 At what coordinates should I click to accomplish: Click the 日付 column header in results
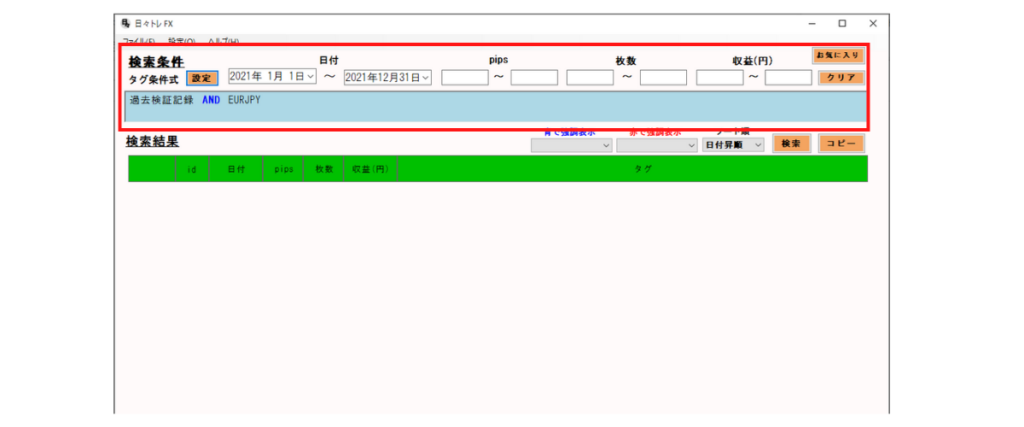pos(236,168)
